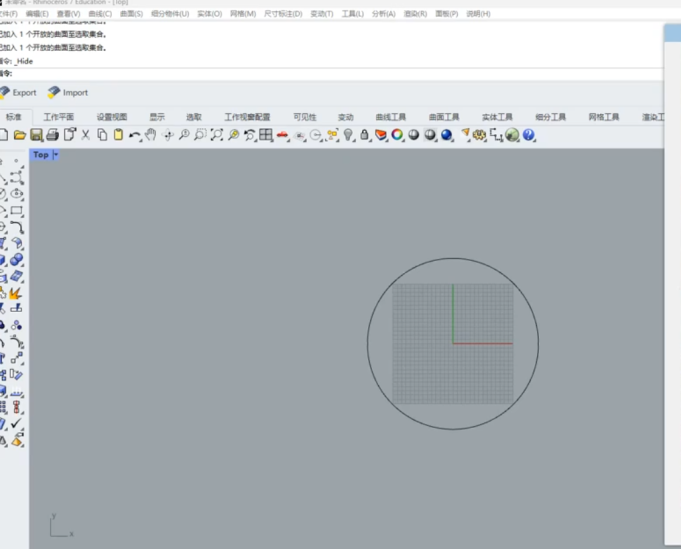Screen dimensions: 681x549
Task: Click the Undo arrow icon
Action: [134, 135]
